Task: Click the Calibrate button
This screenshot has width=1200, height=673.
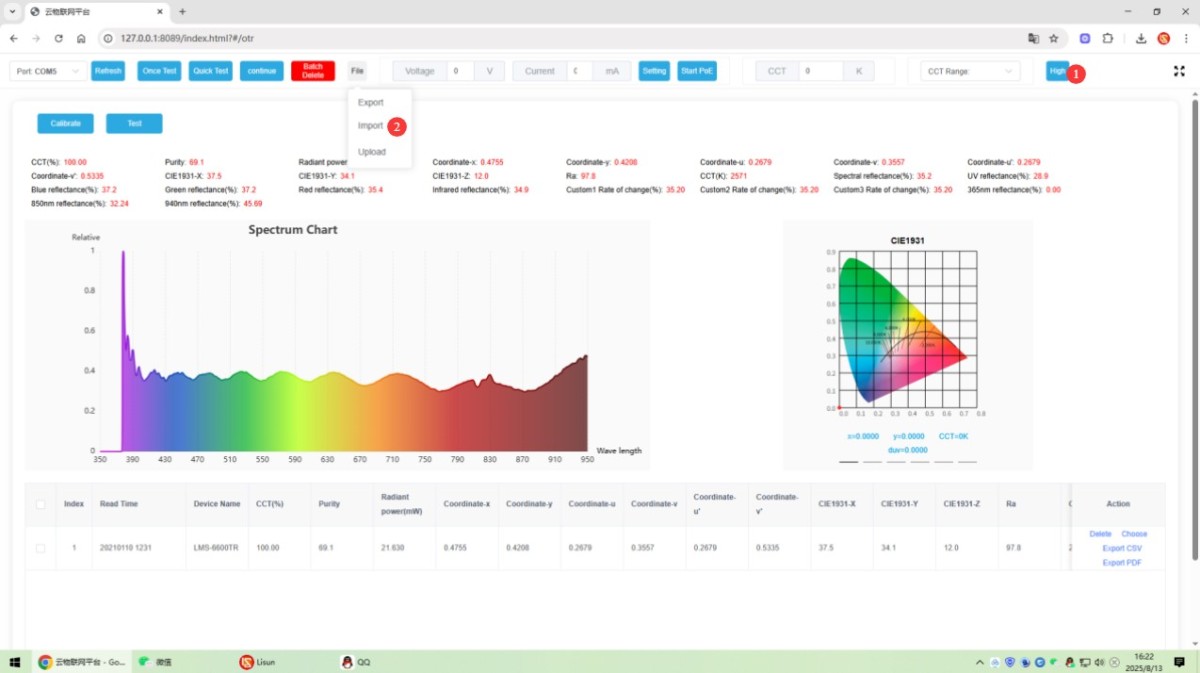Action: pyautogui.click(x=65, y=123)
